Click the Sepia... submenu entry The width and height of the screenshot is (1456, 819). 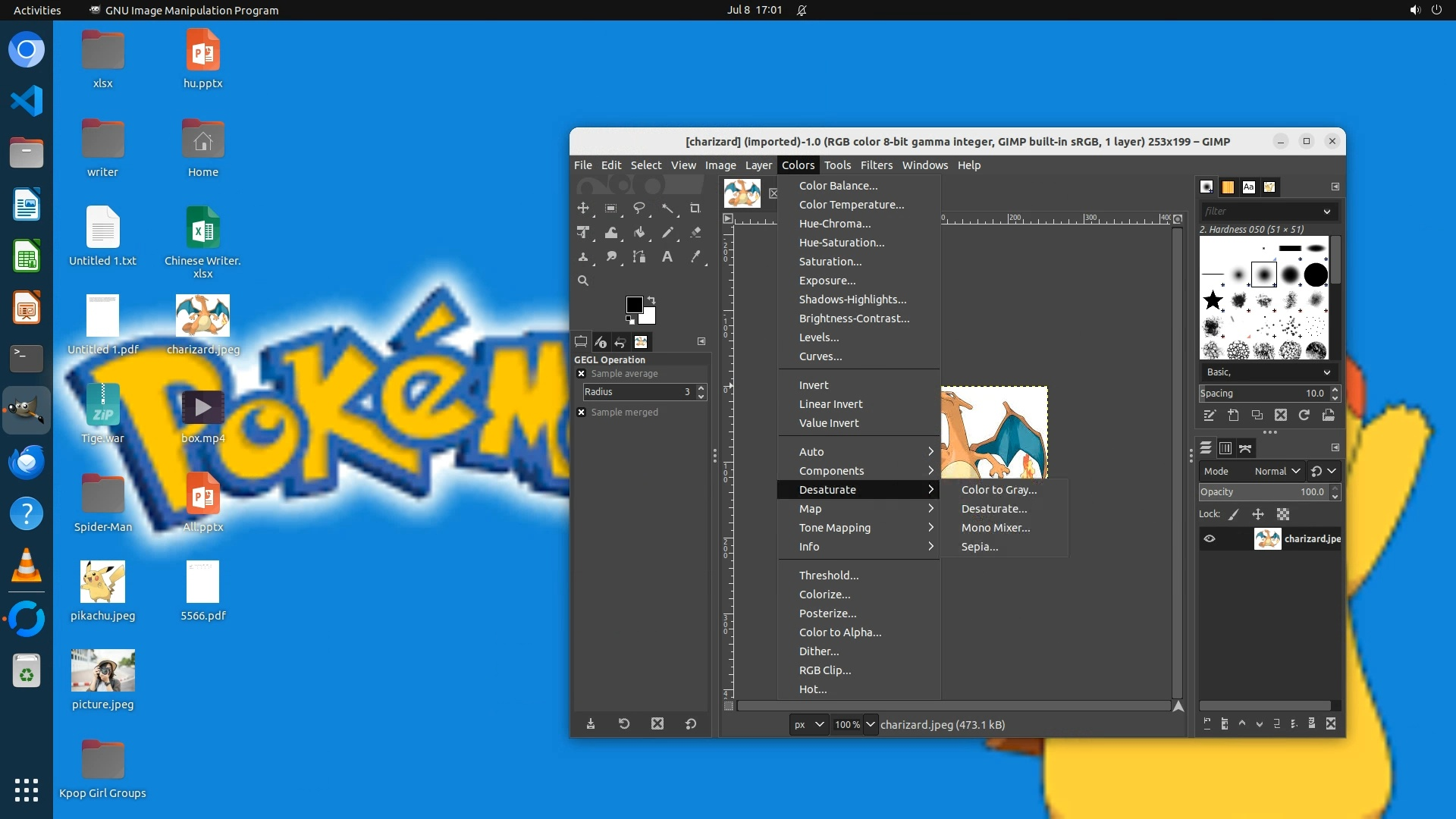980,547
